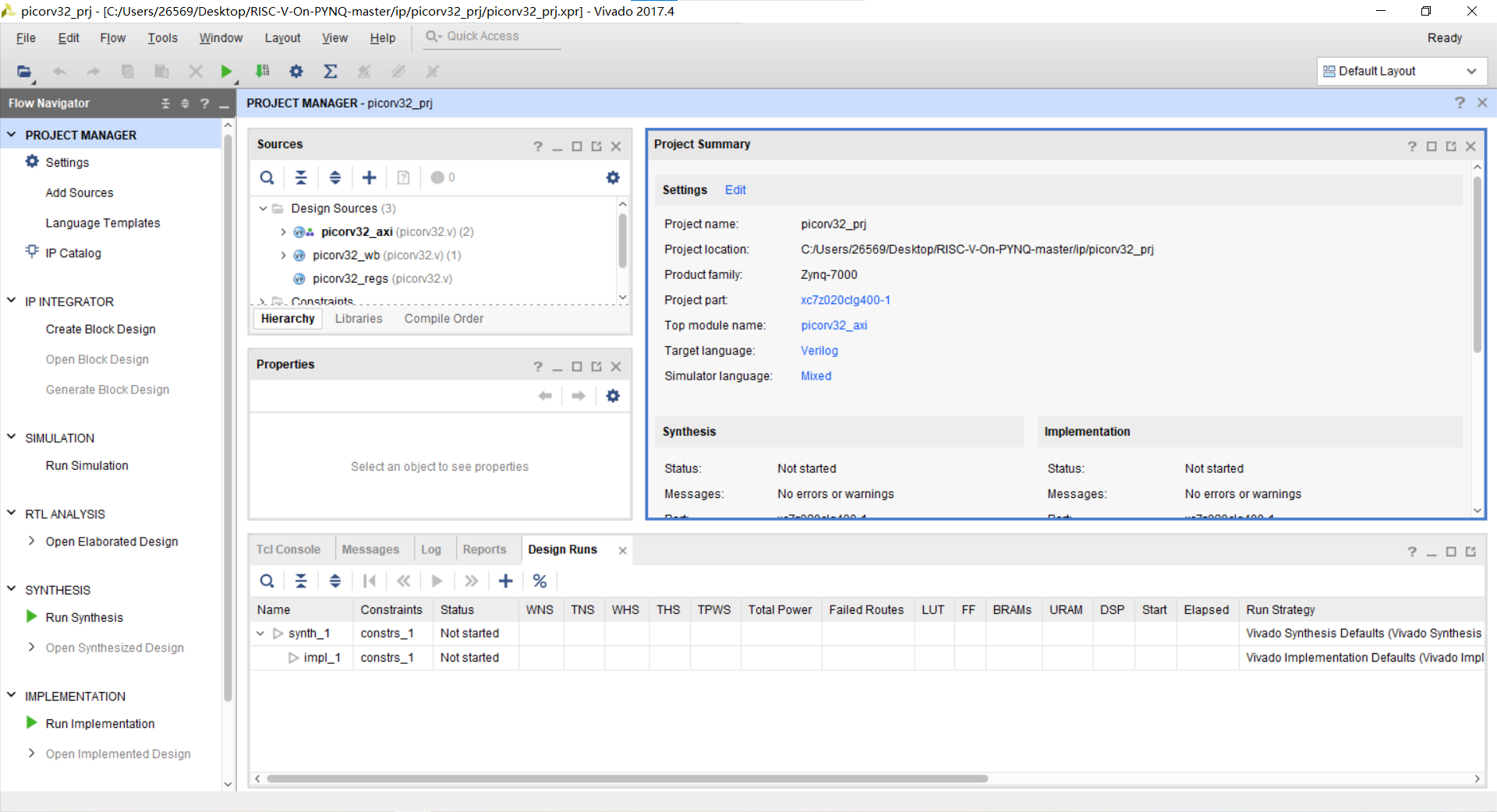Click Language Templates
The width and height of the screenshot is (1497, 812).
coord(103,223)
